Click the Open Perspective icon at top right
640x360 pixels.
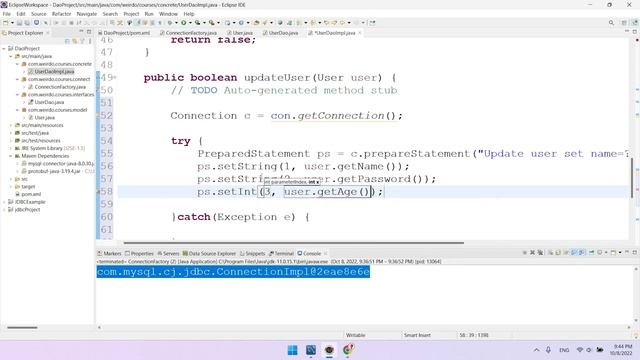(624, 23)
